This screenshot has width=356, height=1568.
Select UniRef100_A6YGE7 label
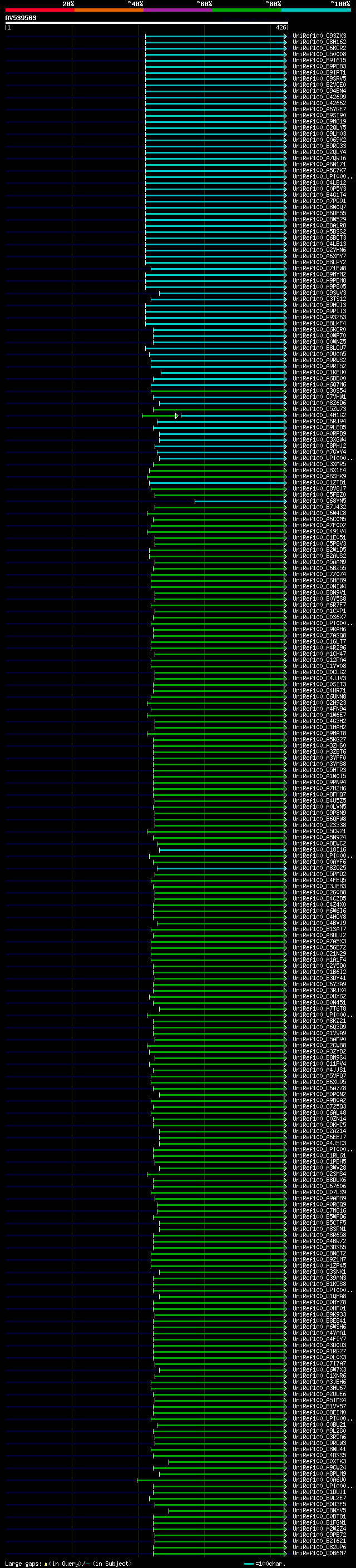[x=319, y=109]
